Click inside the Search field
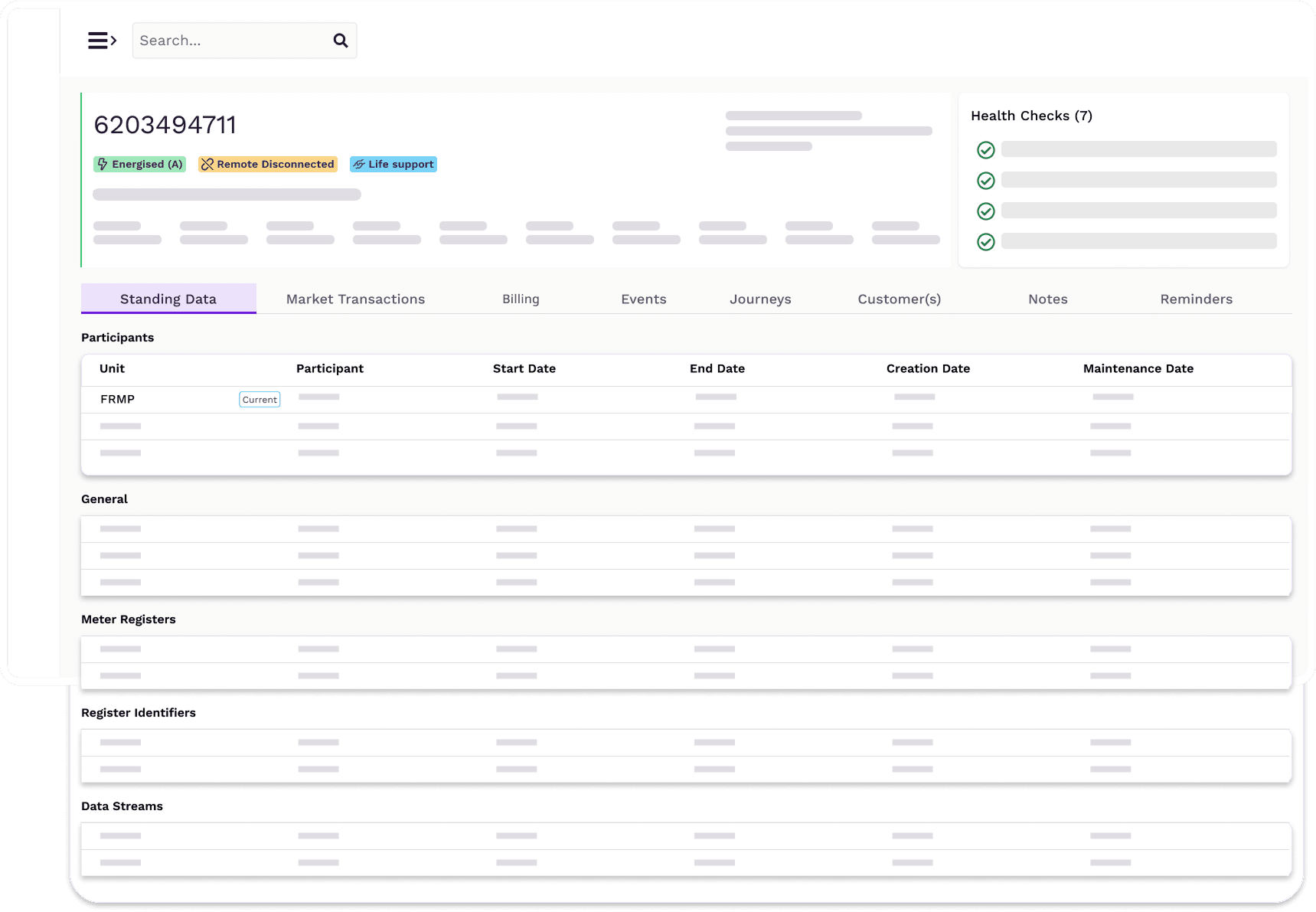The width and height of the screenshot is (1316, 912). (230, 40)
